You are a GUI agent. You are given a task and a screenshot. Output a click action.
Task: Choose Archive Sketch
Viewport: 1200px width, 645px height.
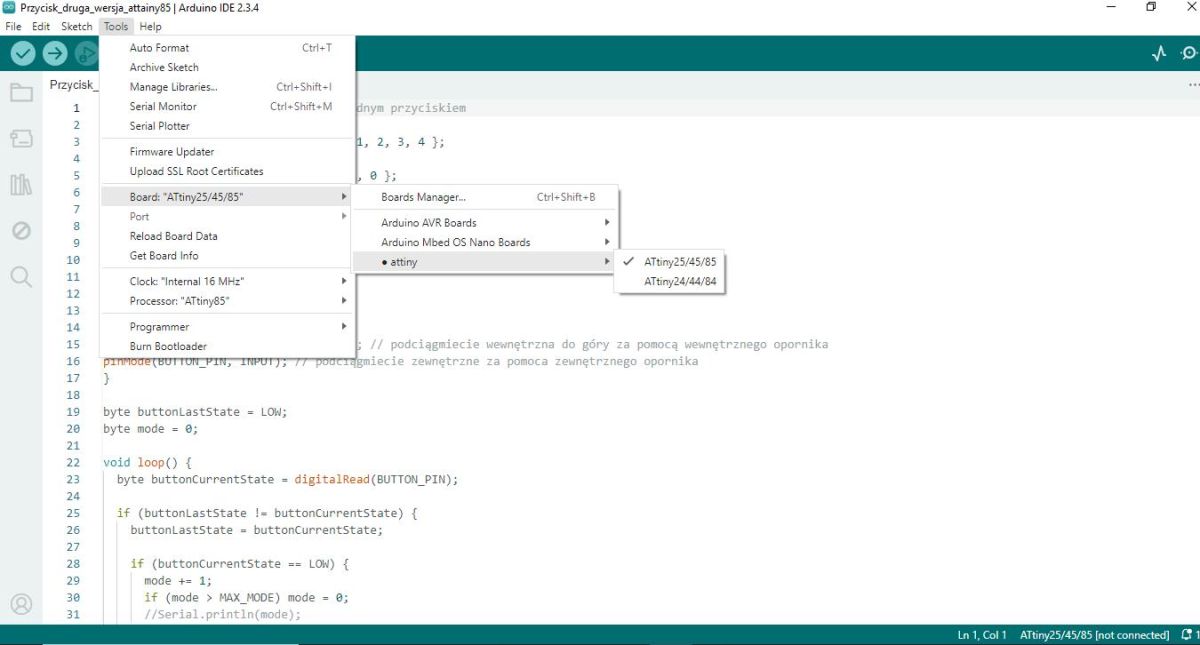click(x=227, y=67)
